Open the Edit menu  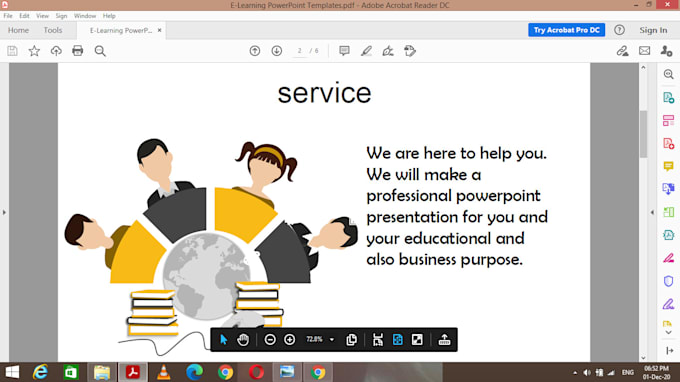(24, 16)
